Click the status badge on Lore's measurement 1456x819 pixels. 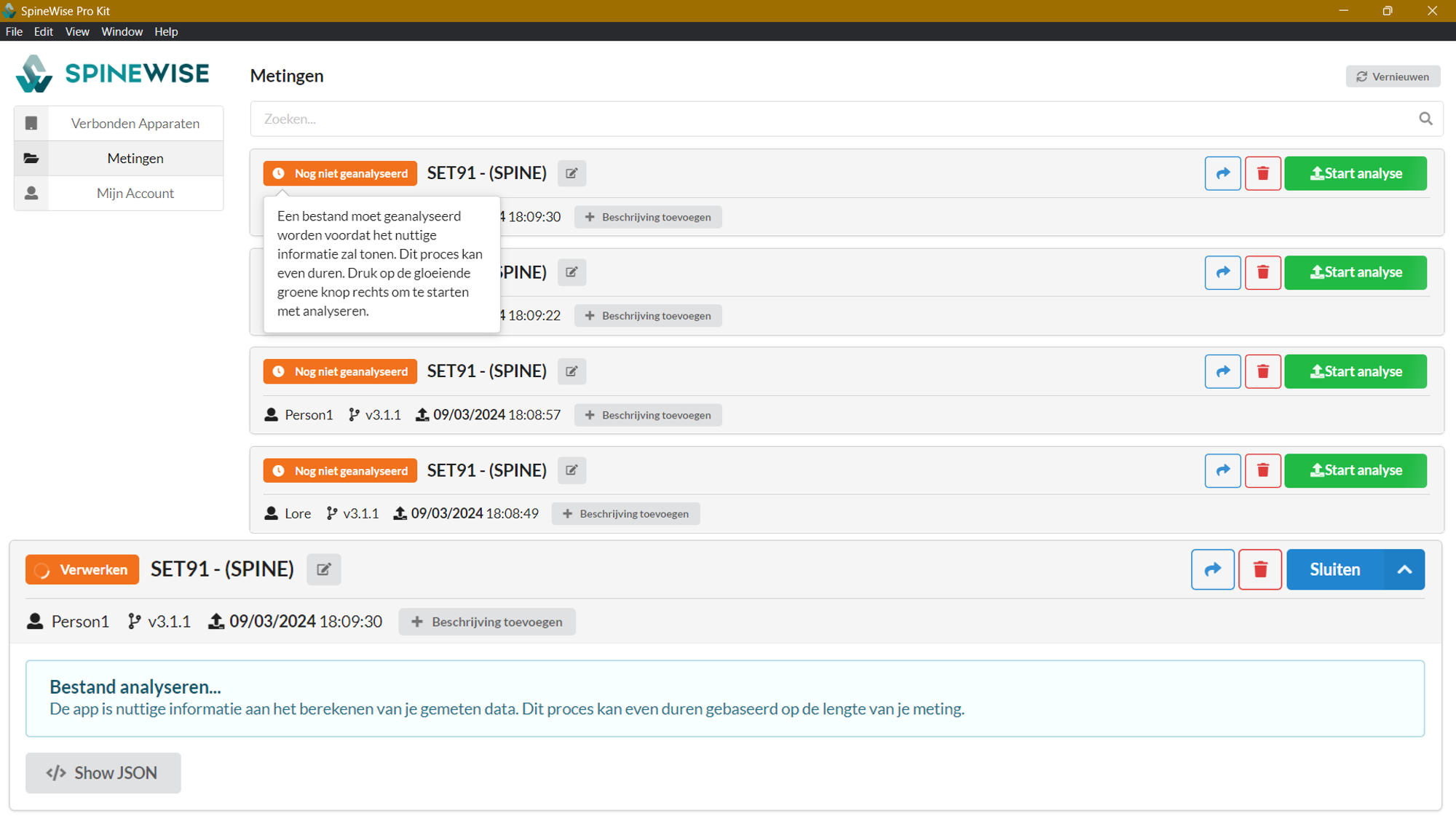(x=340, y=470)
